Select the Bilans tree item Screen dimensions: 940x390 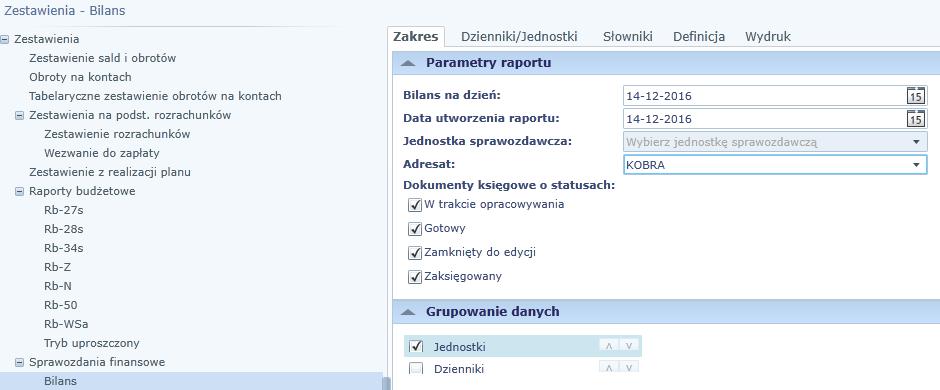click(x=60, y=381)
